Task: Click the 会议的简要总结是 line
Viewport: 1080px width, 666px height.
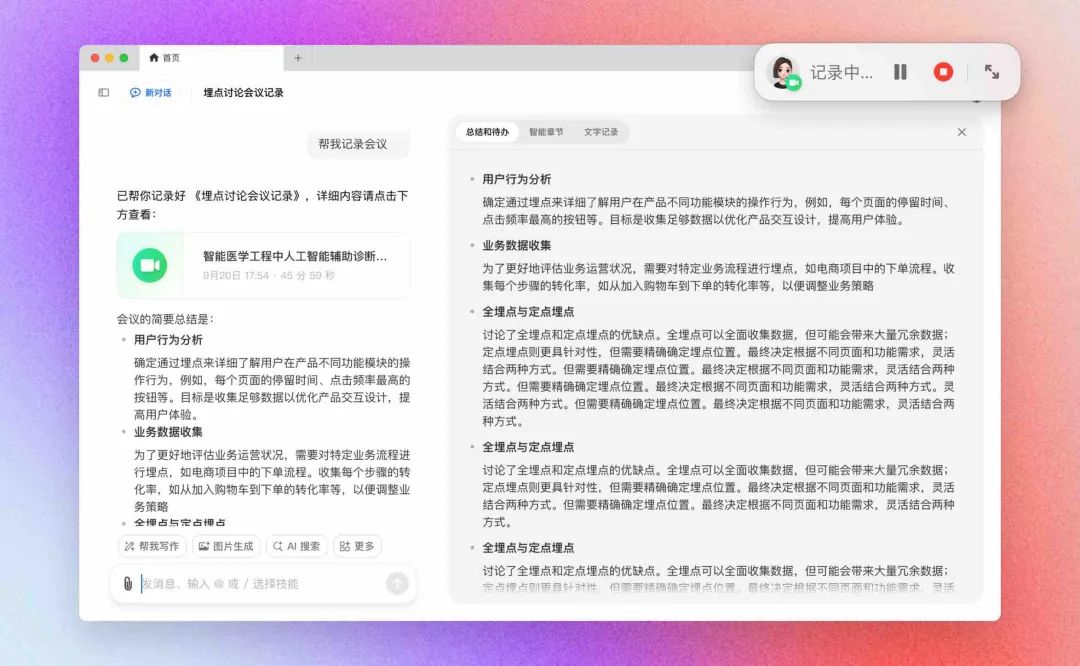Action: point(165,319)
